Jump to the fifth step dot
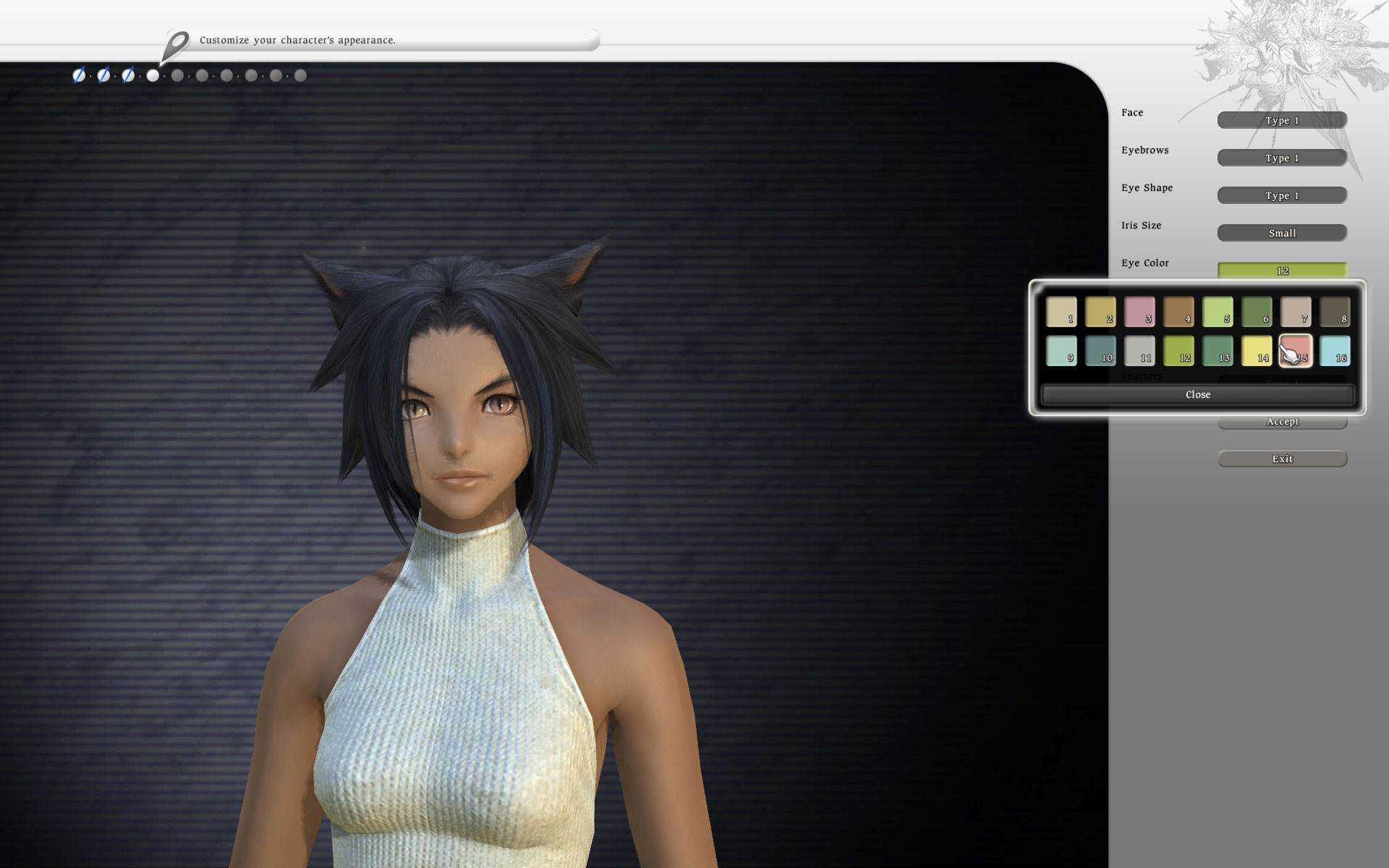Image resolution: width=1389 pixels, height=868 pixels. pyautogui.click(x=177, y=75)
